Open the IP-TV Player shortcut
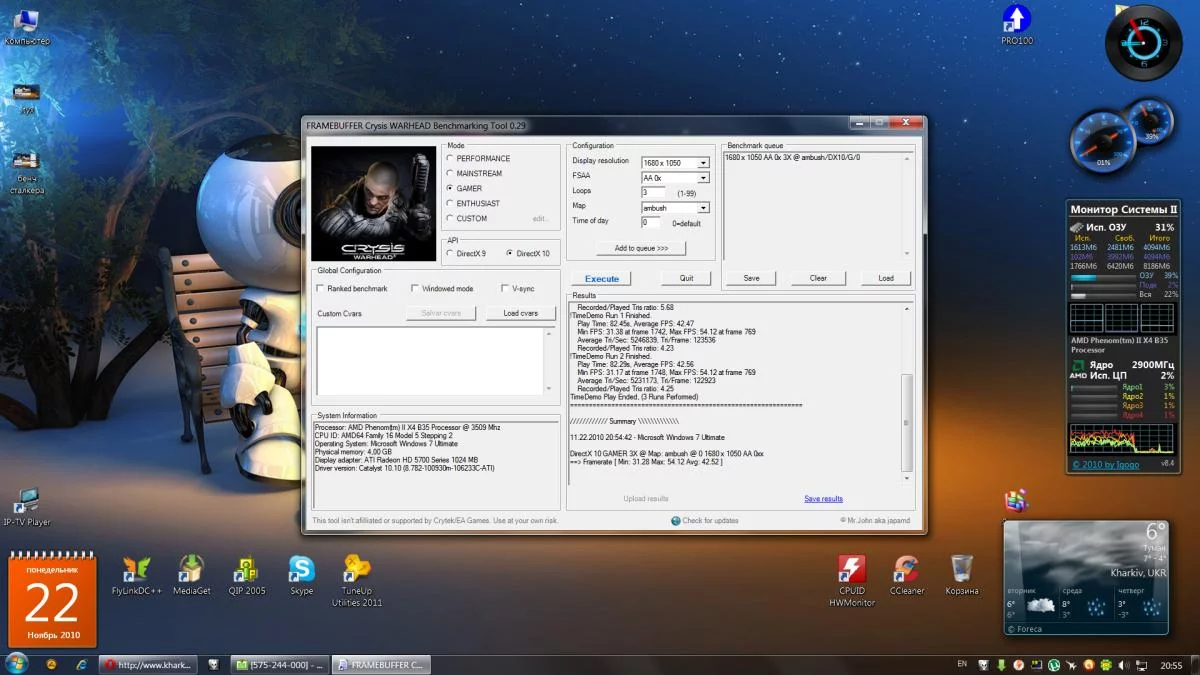Viewport: 1200px width, 675px height. (26, 500)
